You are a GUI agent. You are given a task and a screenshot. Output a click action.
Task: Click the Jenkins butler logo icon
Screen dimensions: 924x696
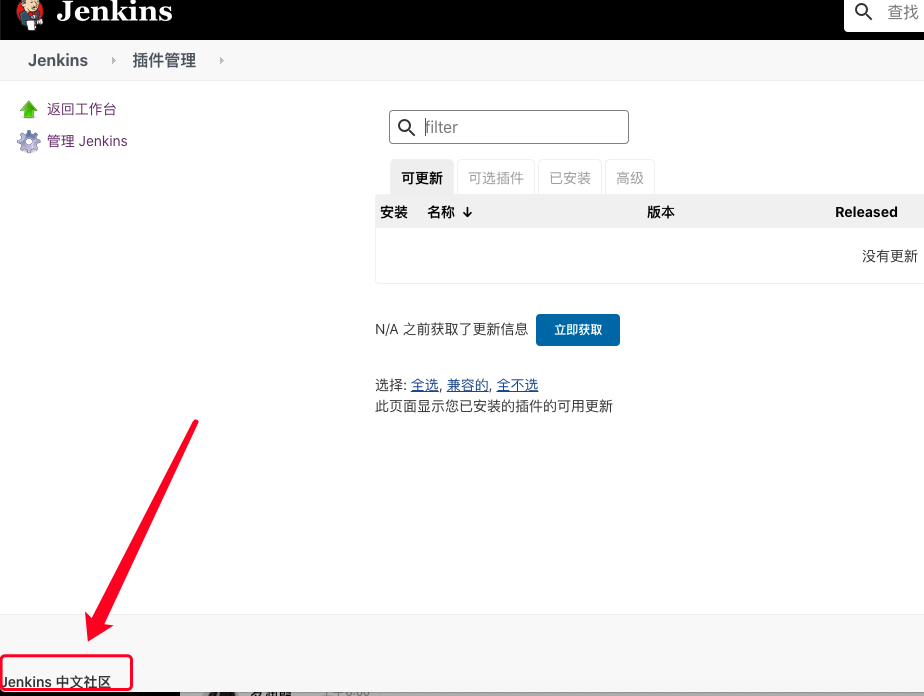coord(29,14)
